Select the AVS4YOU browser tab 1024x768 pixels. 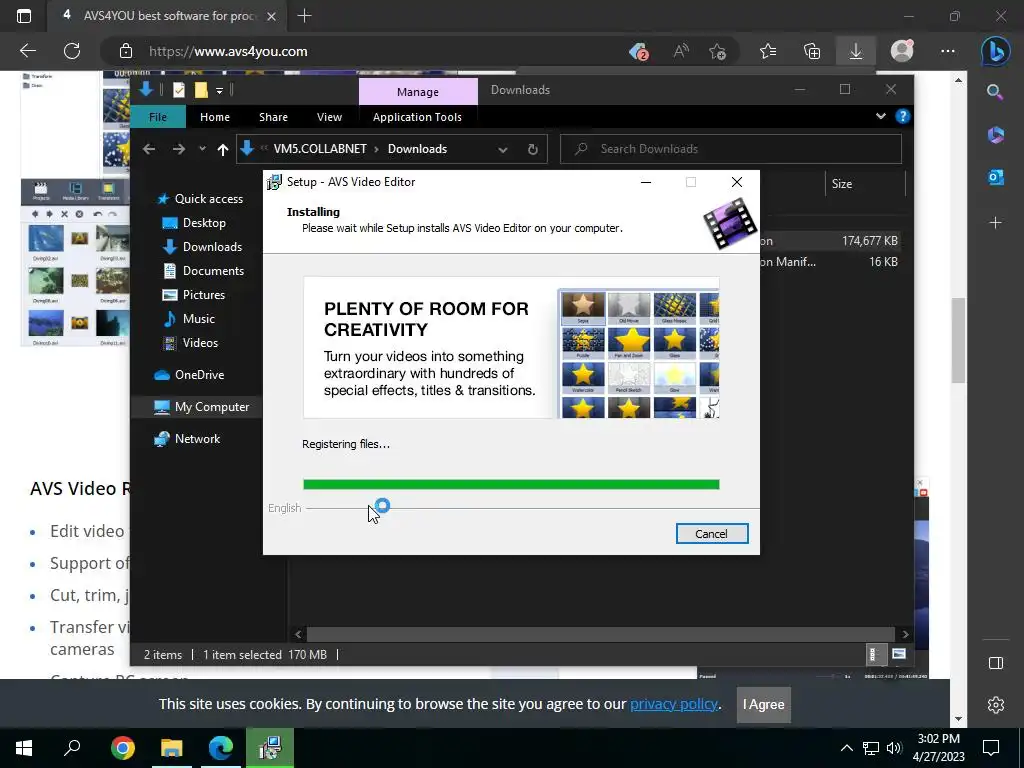click(168, 16)
